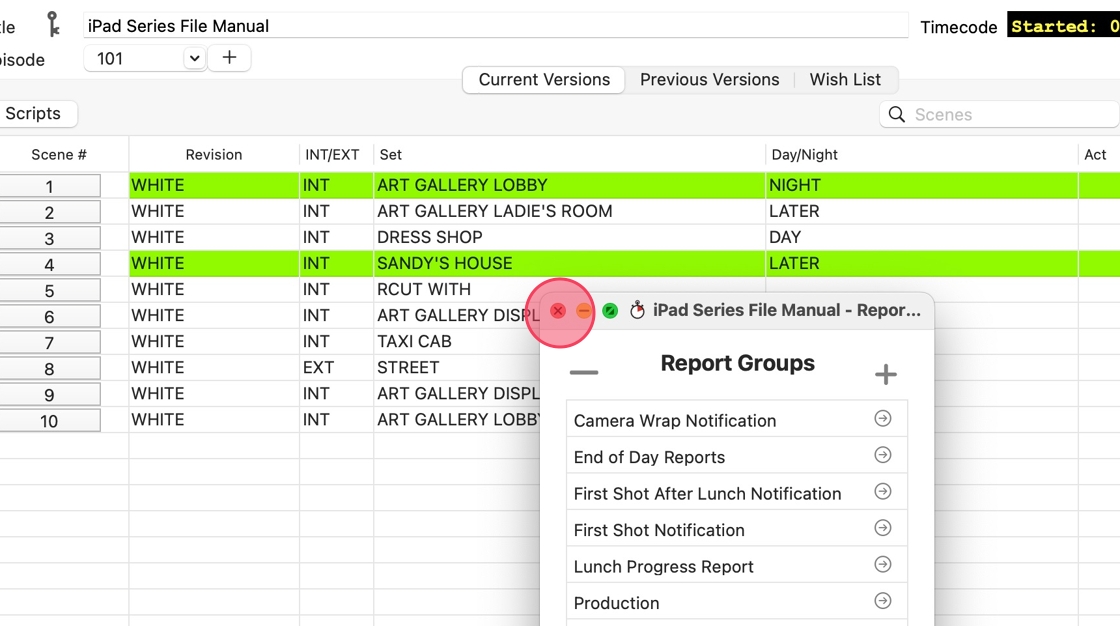Viewport: 1120px width, 626px height.
Task: Select First Shot Notification report group
Action: point(736,529)
